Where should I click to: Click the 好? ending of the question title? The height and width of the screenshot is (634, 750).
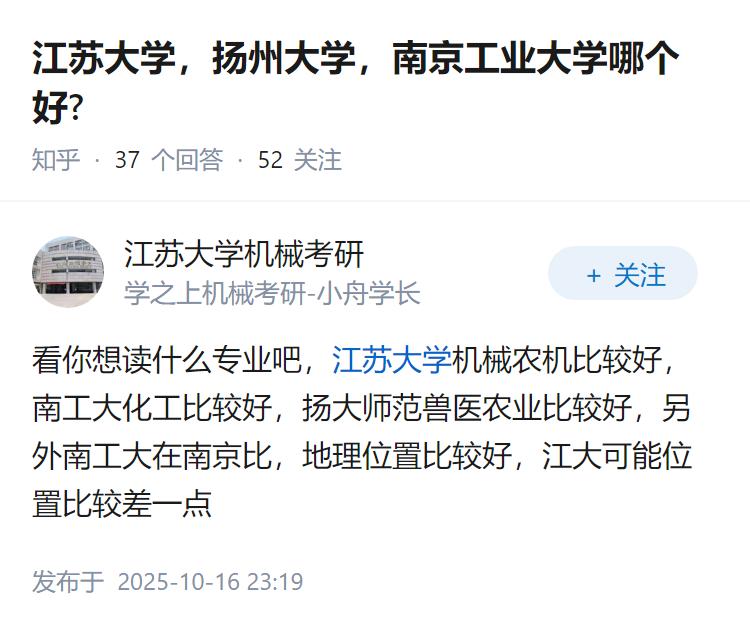tap(57, 108)
